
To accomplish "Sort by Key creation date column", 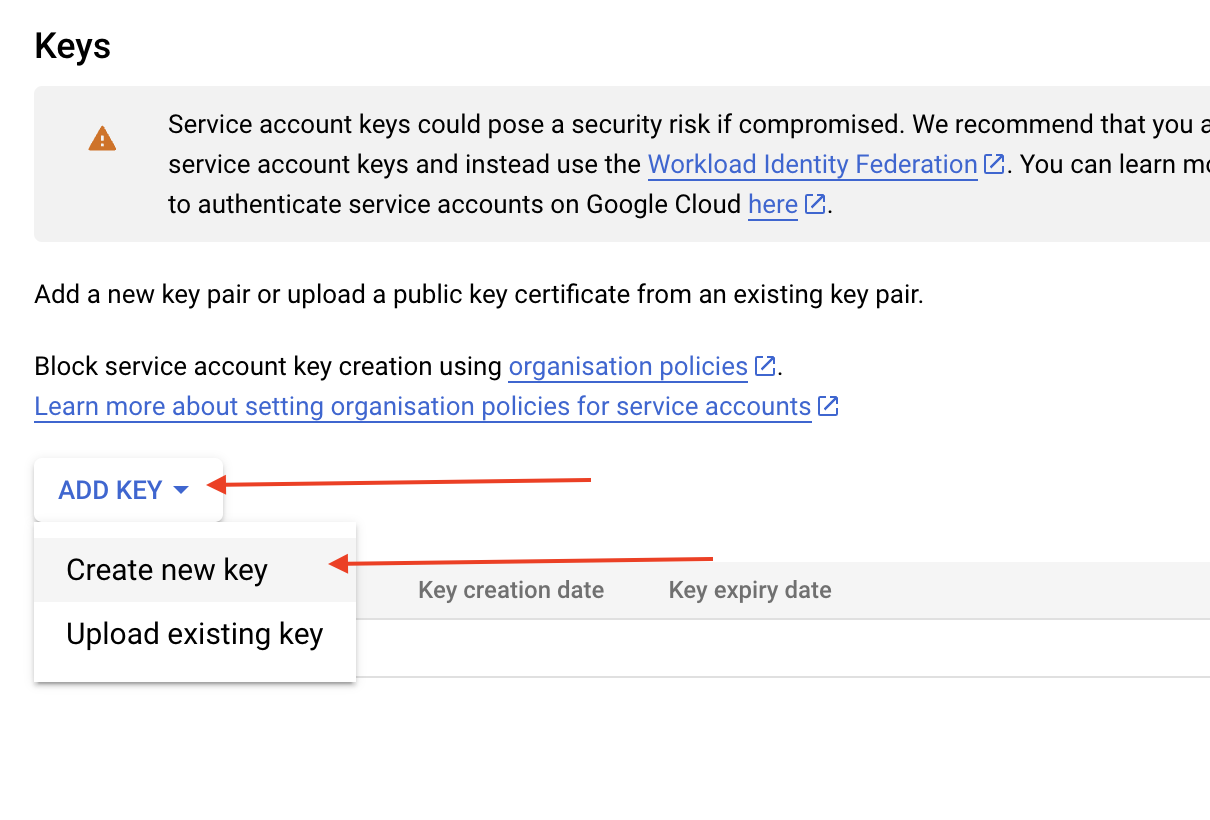I will click(x=510, y=590).
